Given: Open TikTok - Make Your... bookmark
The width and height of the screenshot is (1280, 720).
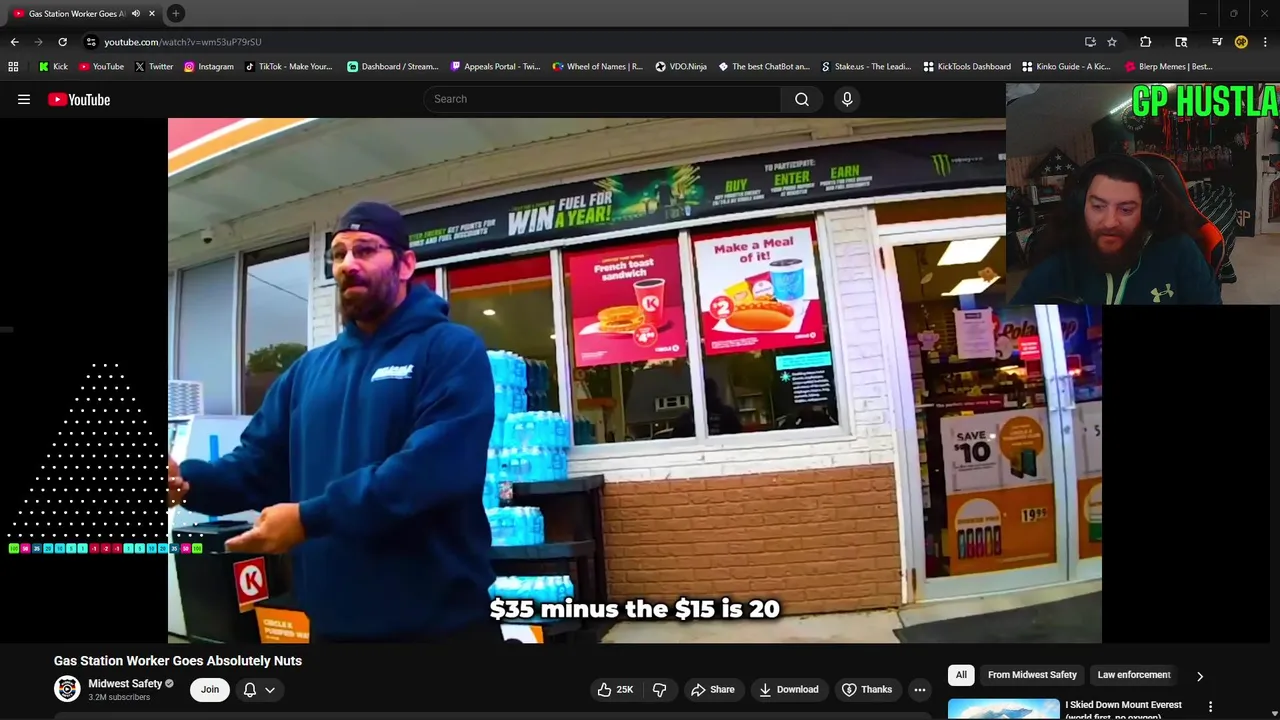Looking at the screenshot, I should [x=287, y=67].
